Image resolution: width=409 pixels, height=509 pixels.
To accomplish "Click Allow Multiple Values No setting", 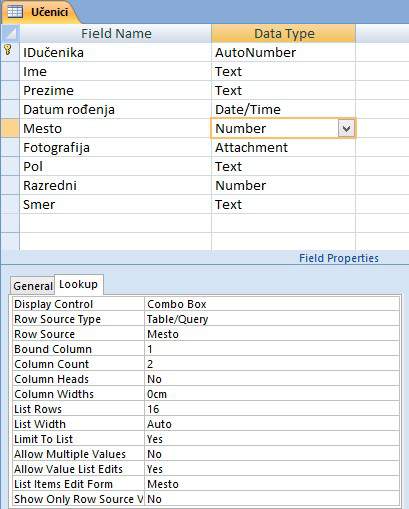I will [x=272, y=454].
